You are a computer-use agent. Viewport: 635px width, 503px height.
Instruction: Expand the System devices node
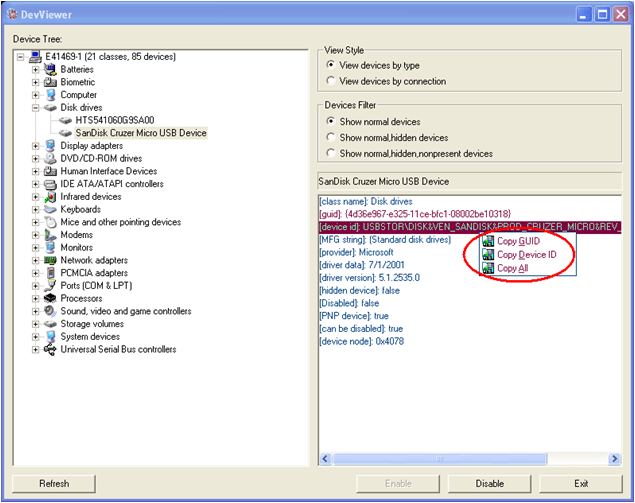tap(35, 337)
